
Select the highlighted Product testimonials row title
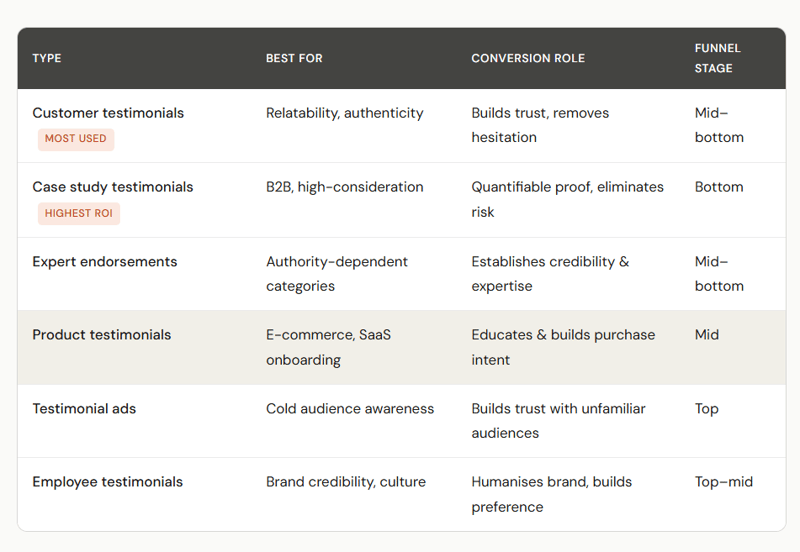[x=102, y=335]
